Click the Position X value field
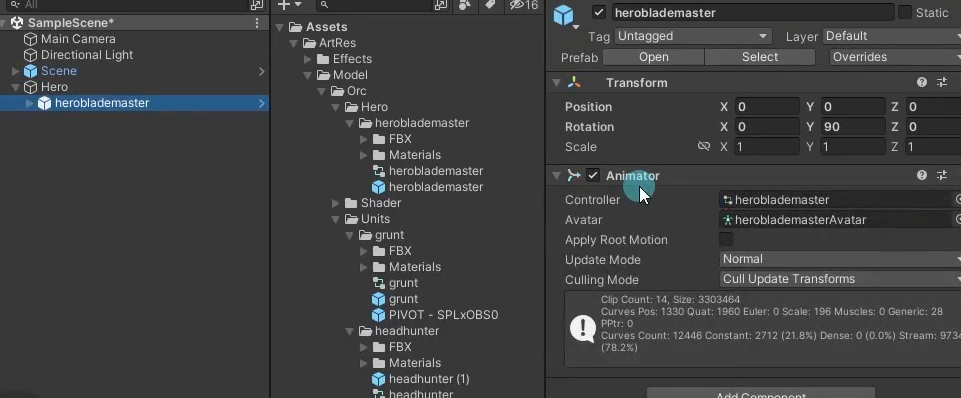The image size is (961, 398). coord(767,107)
